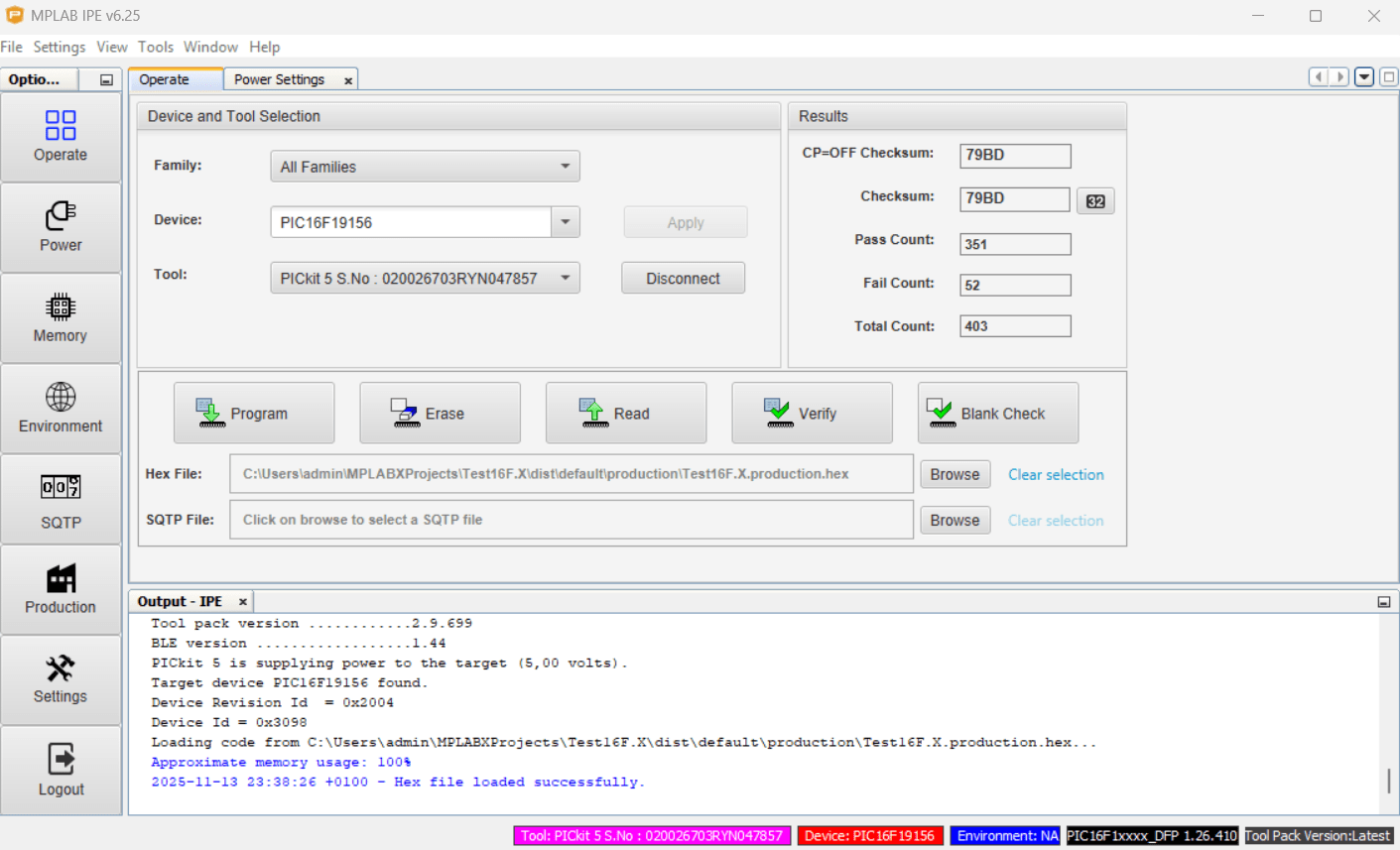
Task: Open the Device combo box arrow
Action: (x=566, y=222)
